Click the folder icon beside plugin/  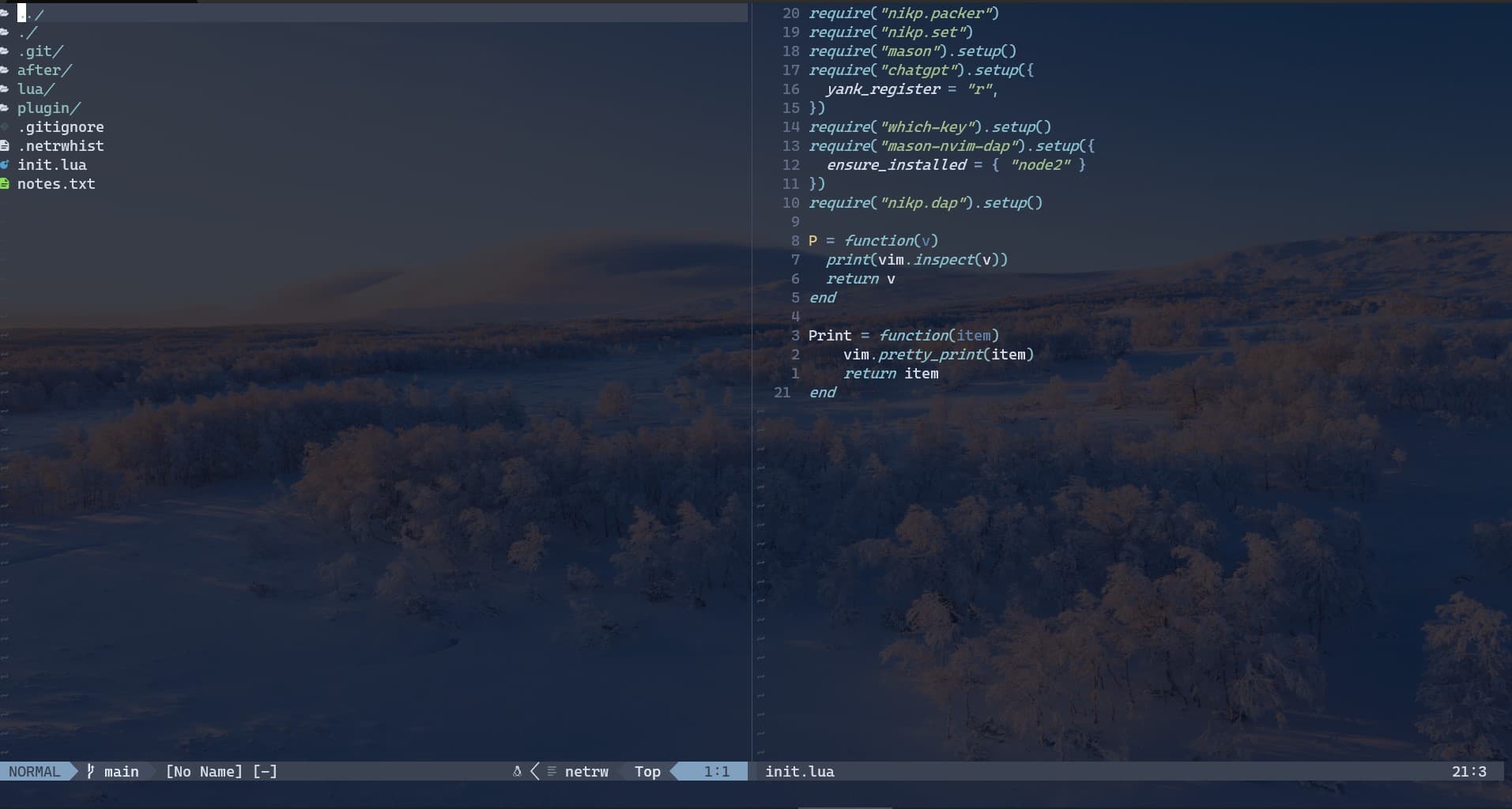click(x=6, y=108)
